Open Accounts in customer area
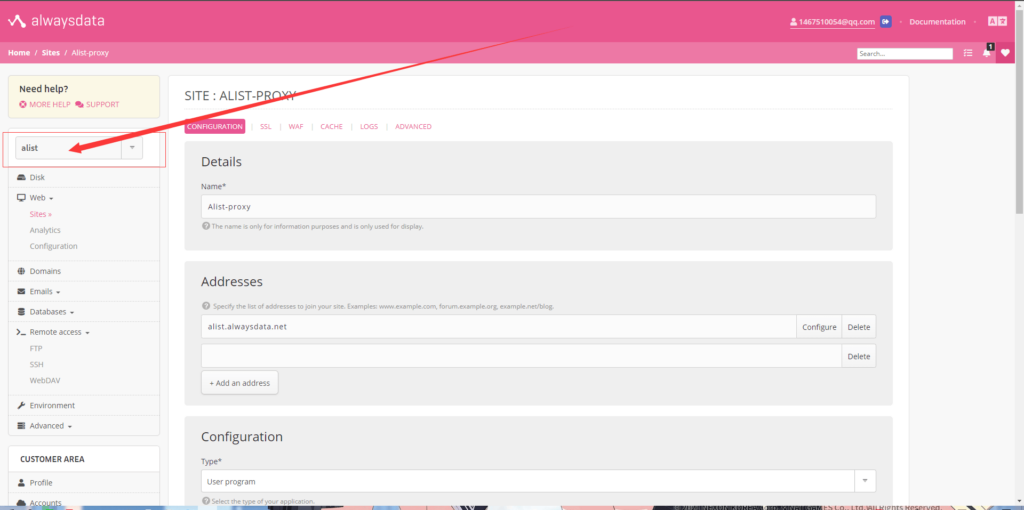This screenshot has width=1024, height=510. click(45, 503)
